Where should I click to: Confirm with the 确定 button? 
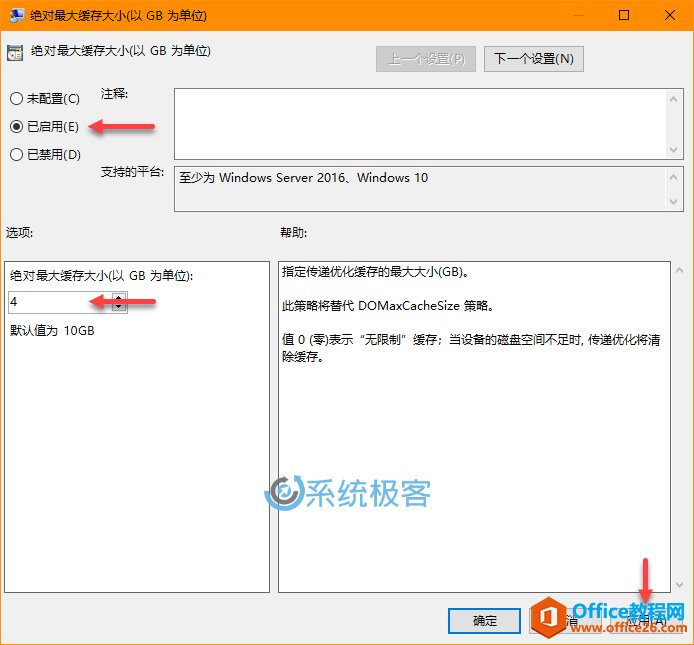click(x=484, y=621)
